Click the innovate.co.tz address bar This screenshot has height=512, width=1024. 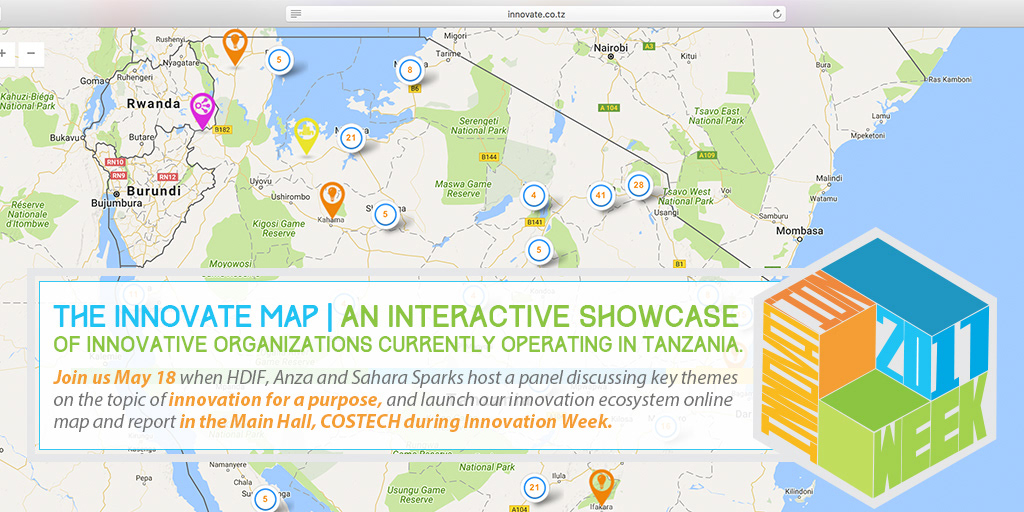coord(536,14)
